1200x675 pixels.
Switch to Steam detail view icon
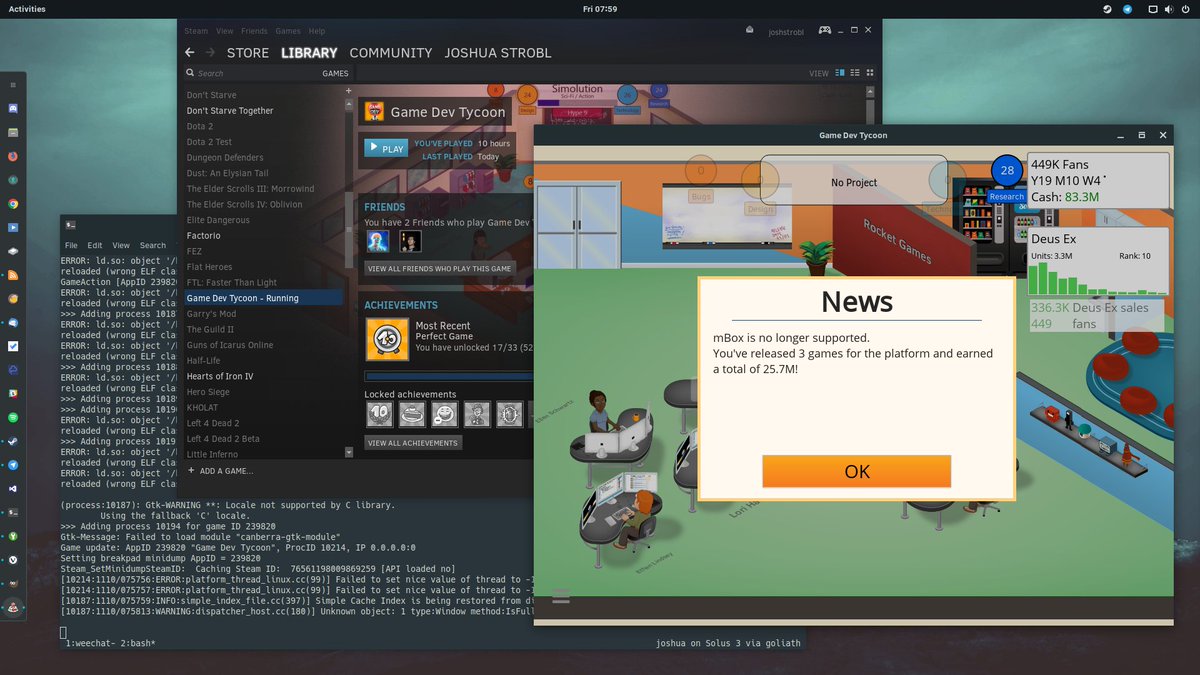840,73
